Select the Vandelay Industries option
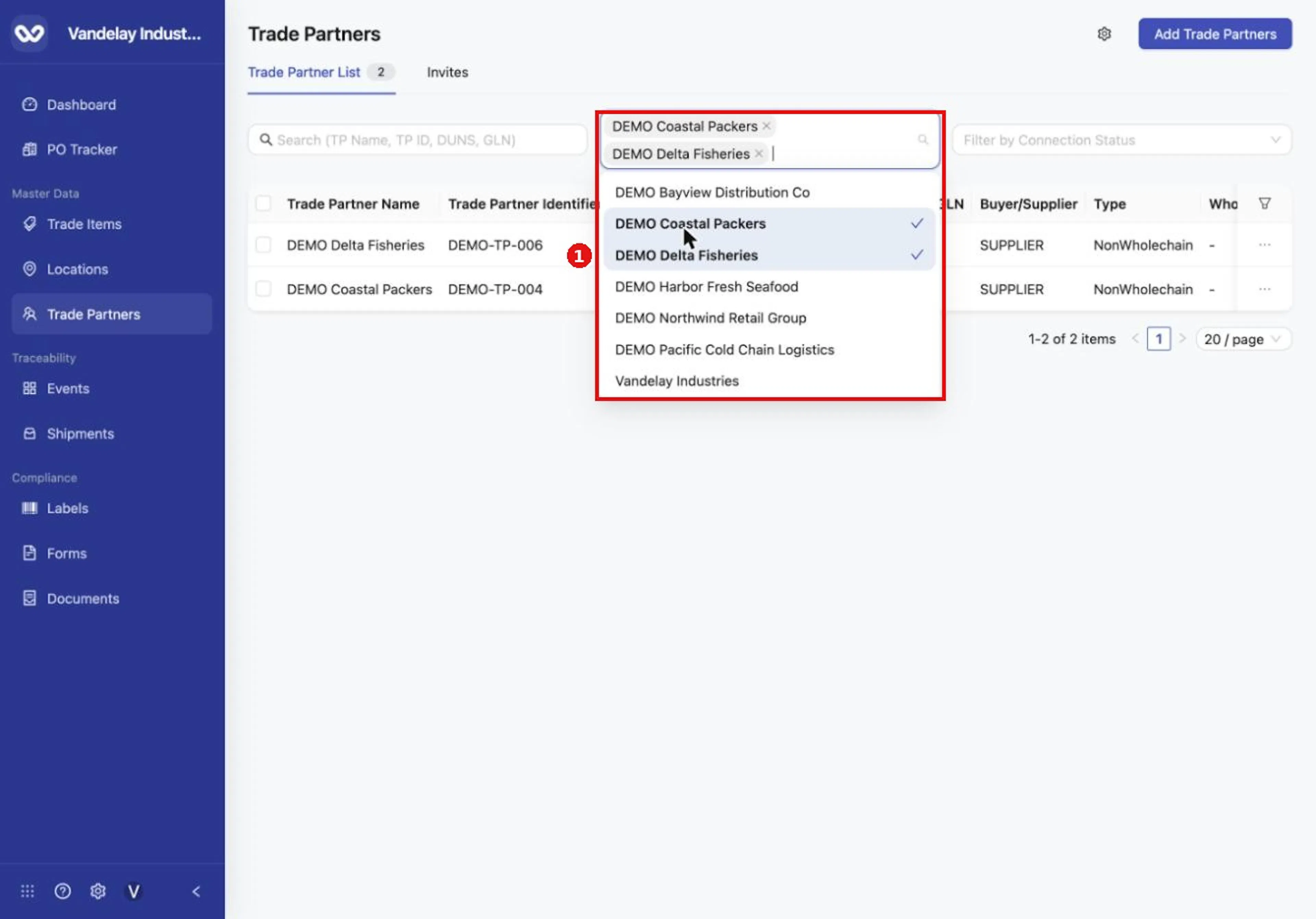The image size is (1316, 919). [x=769, y=380]
